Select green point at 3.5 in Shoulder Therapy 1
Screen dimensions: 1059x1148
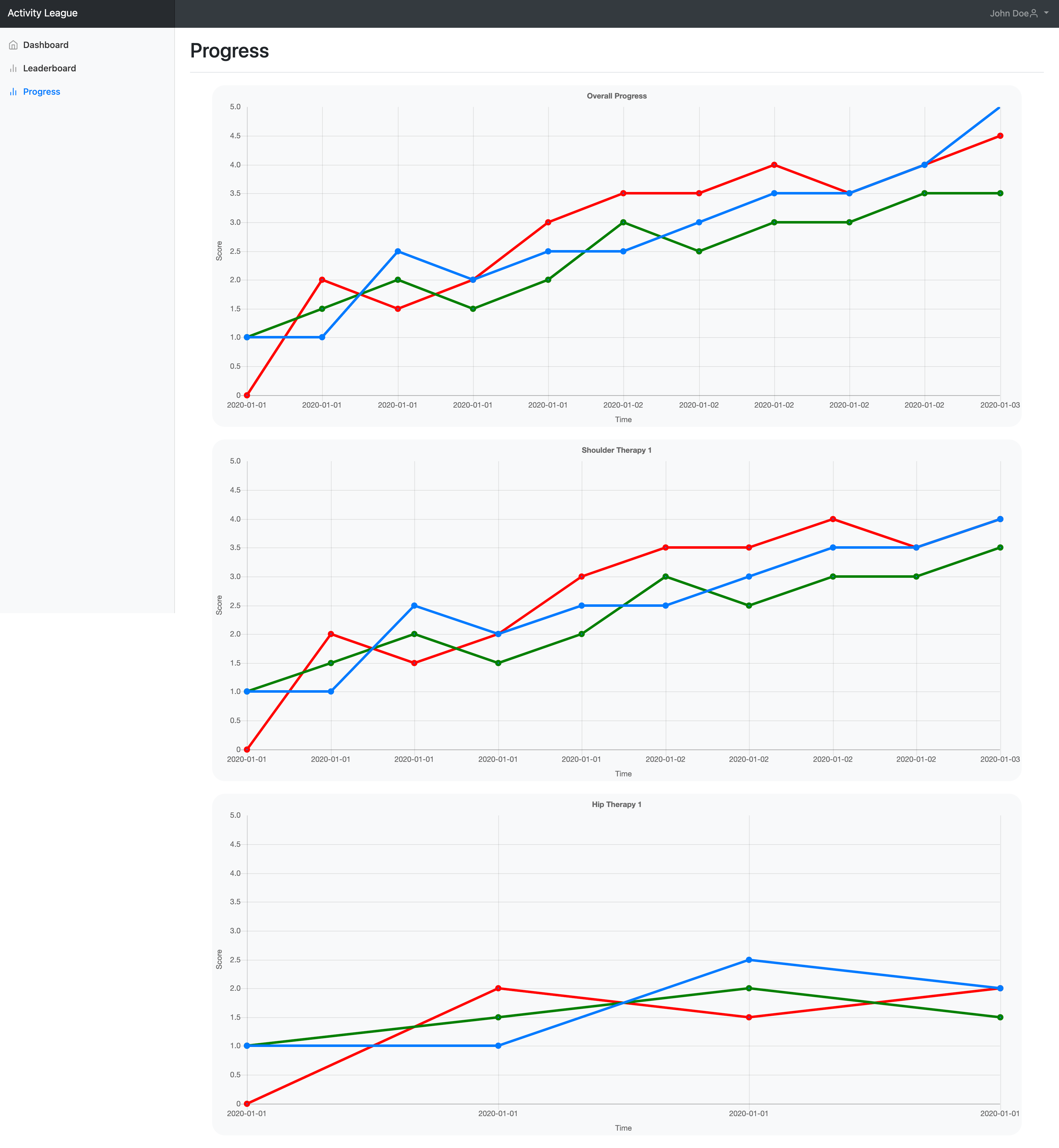click(x=1000, y=548)
